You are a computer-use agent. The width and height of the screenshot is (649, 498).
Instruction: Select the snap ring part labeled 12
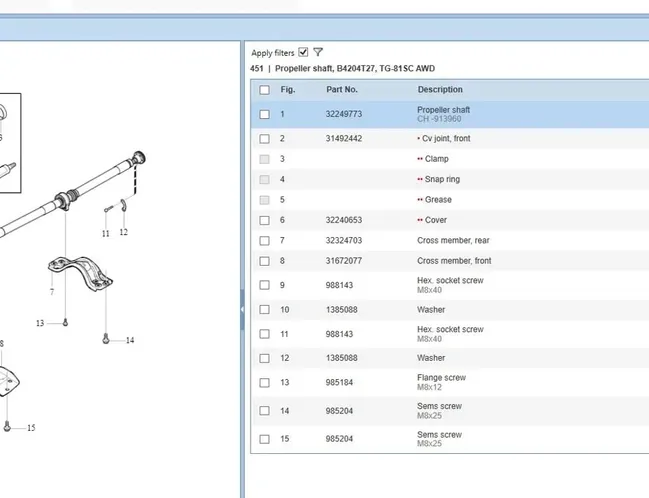click(x=123, y=206)
